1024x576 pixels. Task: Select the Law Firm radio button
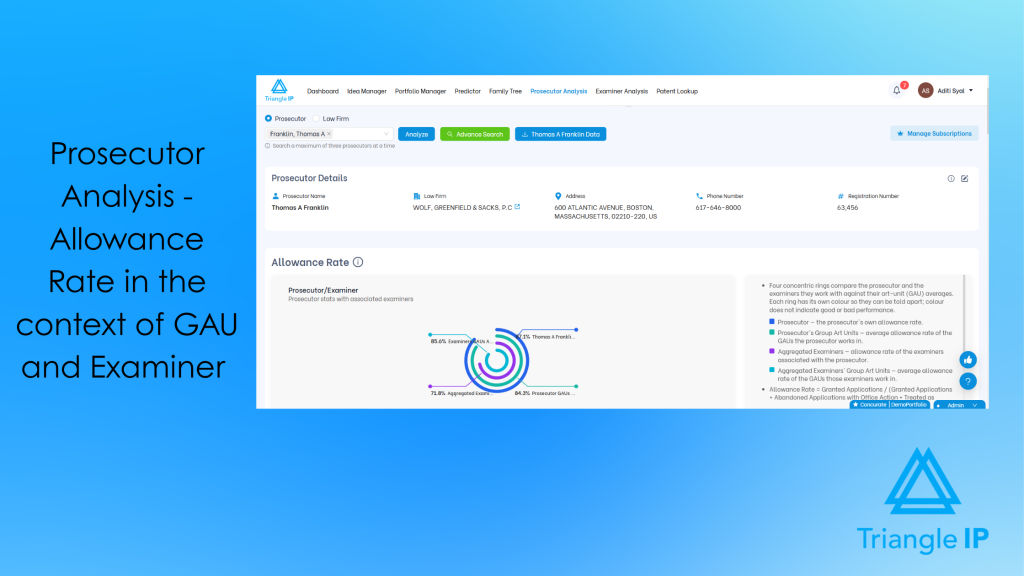[x=316, y=118]
